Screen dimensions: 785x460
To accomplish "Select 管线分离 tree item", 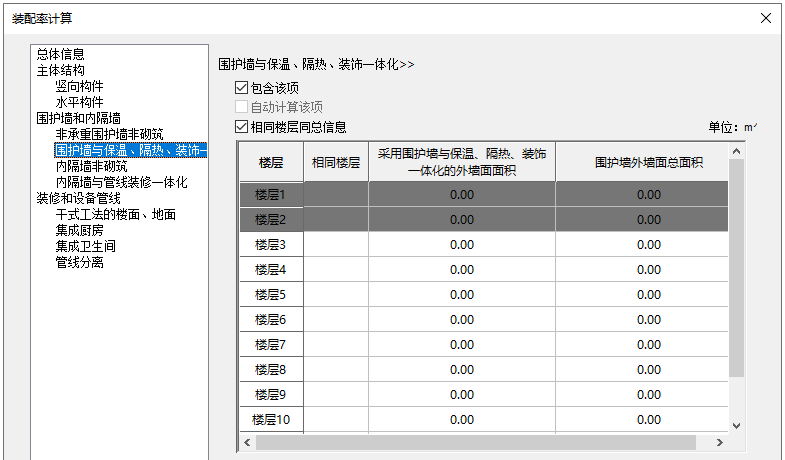I will tap(79, 263).
